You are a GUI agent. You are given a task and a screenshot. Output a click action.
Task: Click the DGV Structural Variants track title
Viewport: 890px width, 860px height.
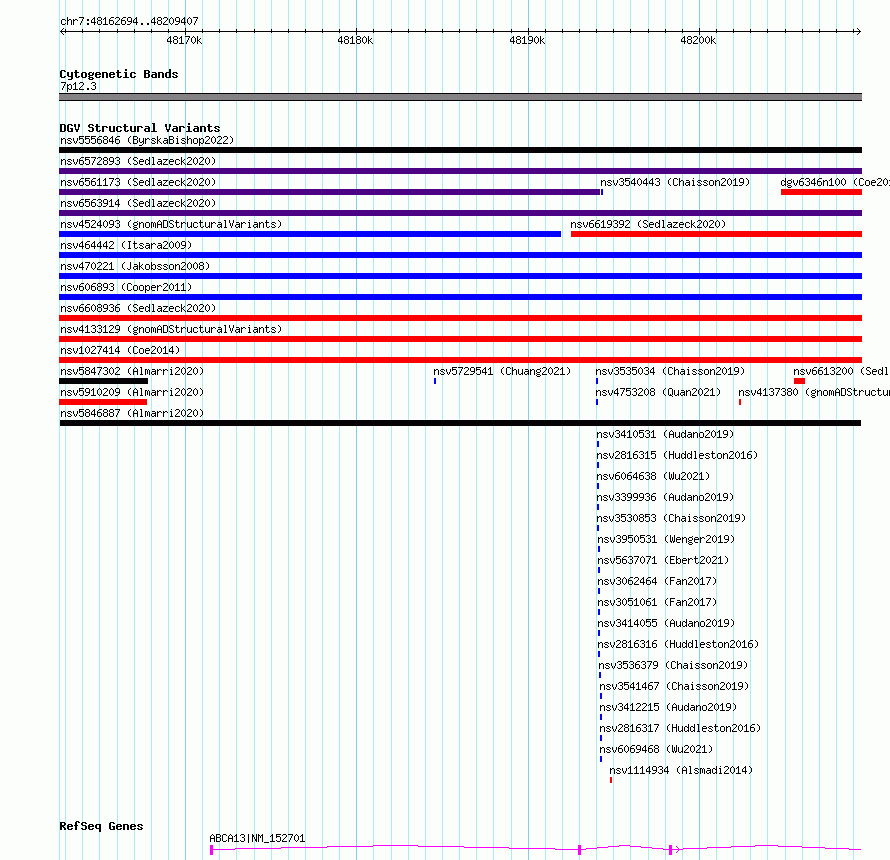(x=140, y=128)
